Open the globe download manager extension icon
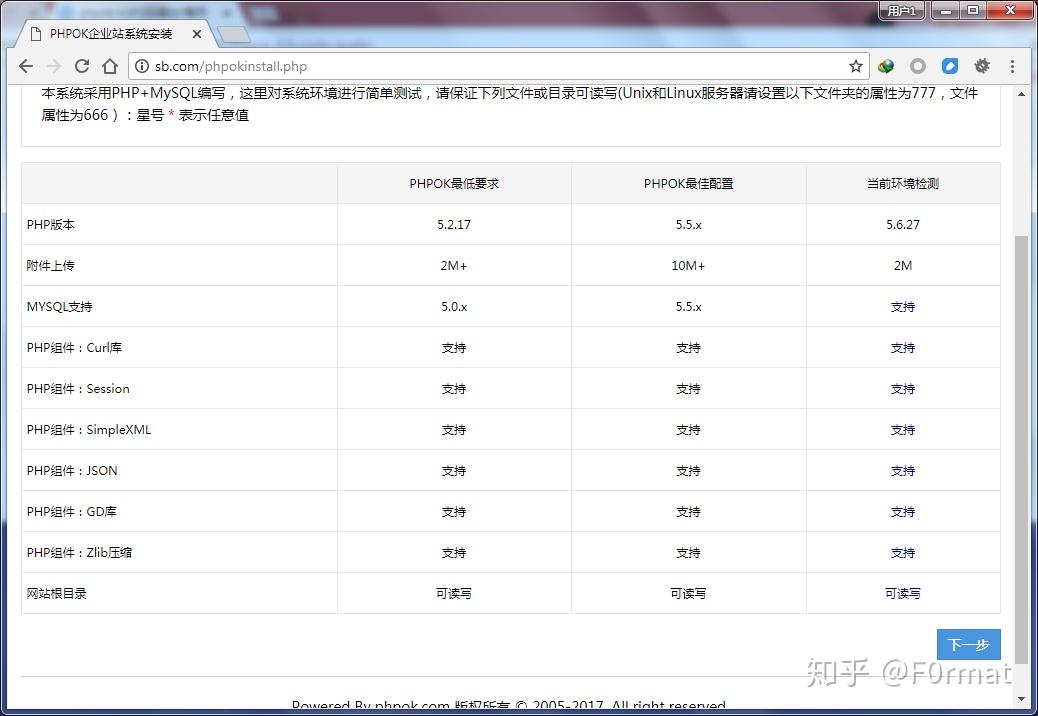 click(886, 66)
